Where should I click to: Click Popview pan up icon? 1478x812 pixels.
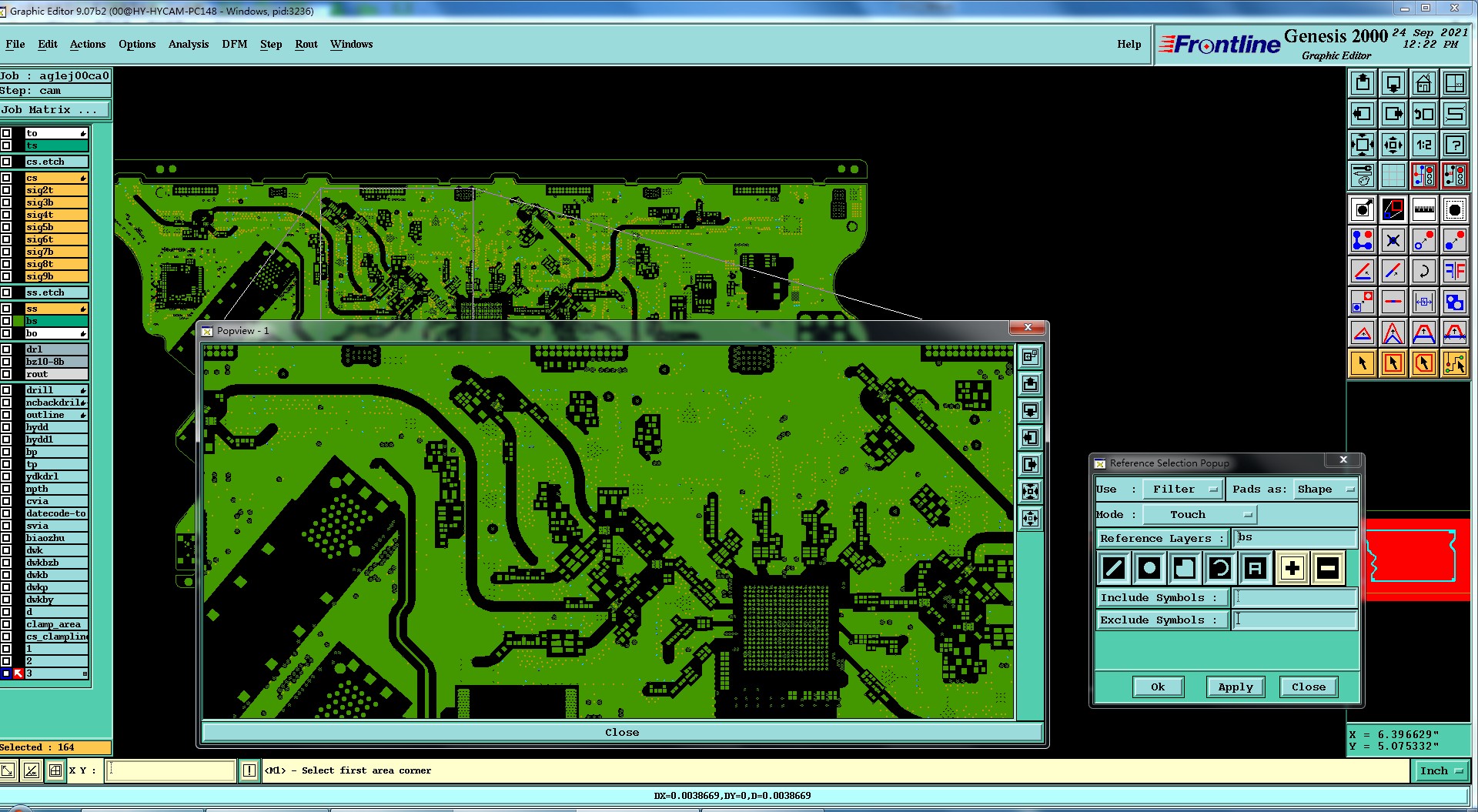point(1030,383)
